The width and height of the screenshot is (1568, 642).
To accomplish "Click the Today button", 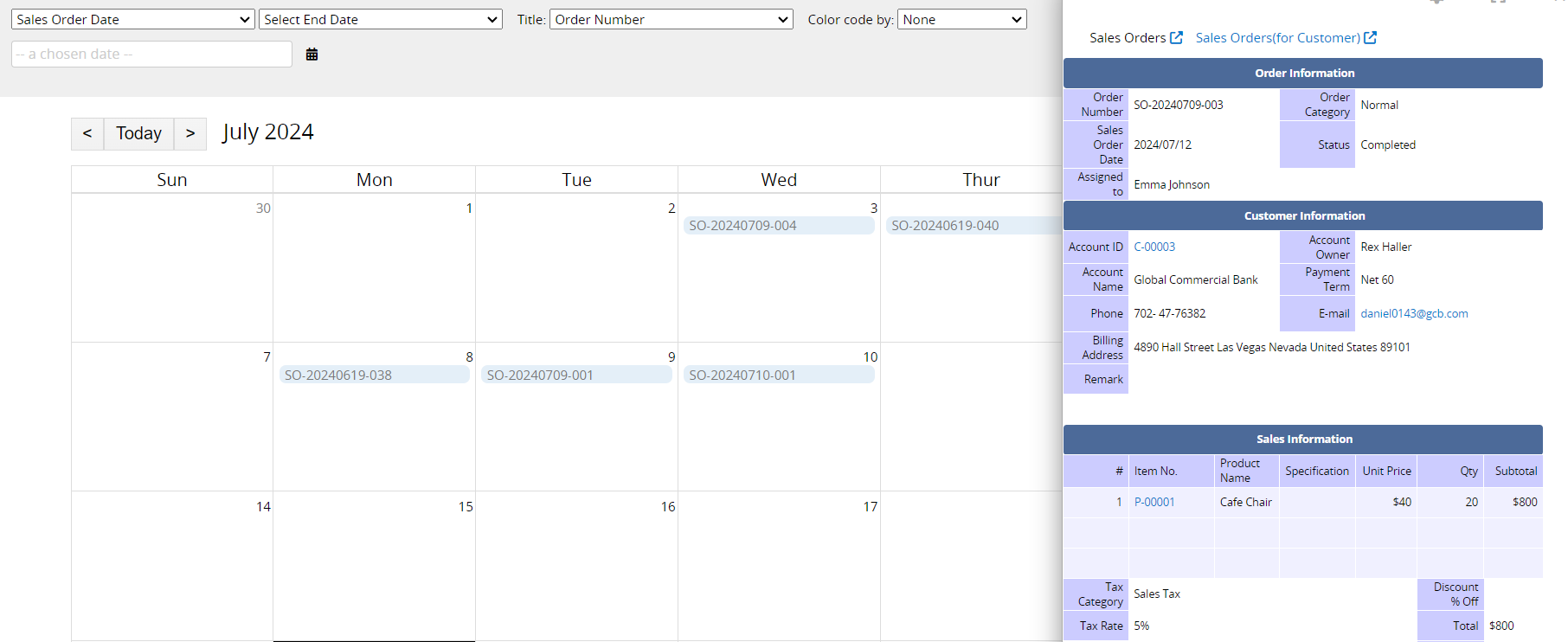I will click(138, 133).
